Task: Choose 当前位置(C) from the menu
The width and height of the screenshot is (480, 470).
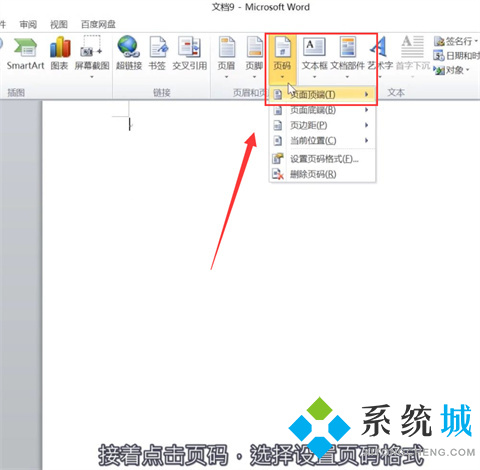Action: pos(322,140)
